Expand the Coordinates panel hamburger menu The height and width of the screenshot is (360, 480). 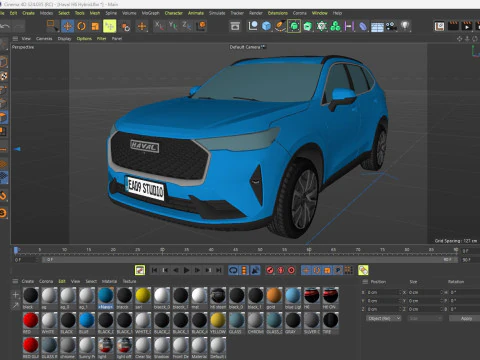(x=365, y=282)
